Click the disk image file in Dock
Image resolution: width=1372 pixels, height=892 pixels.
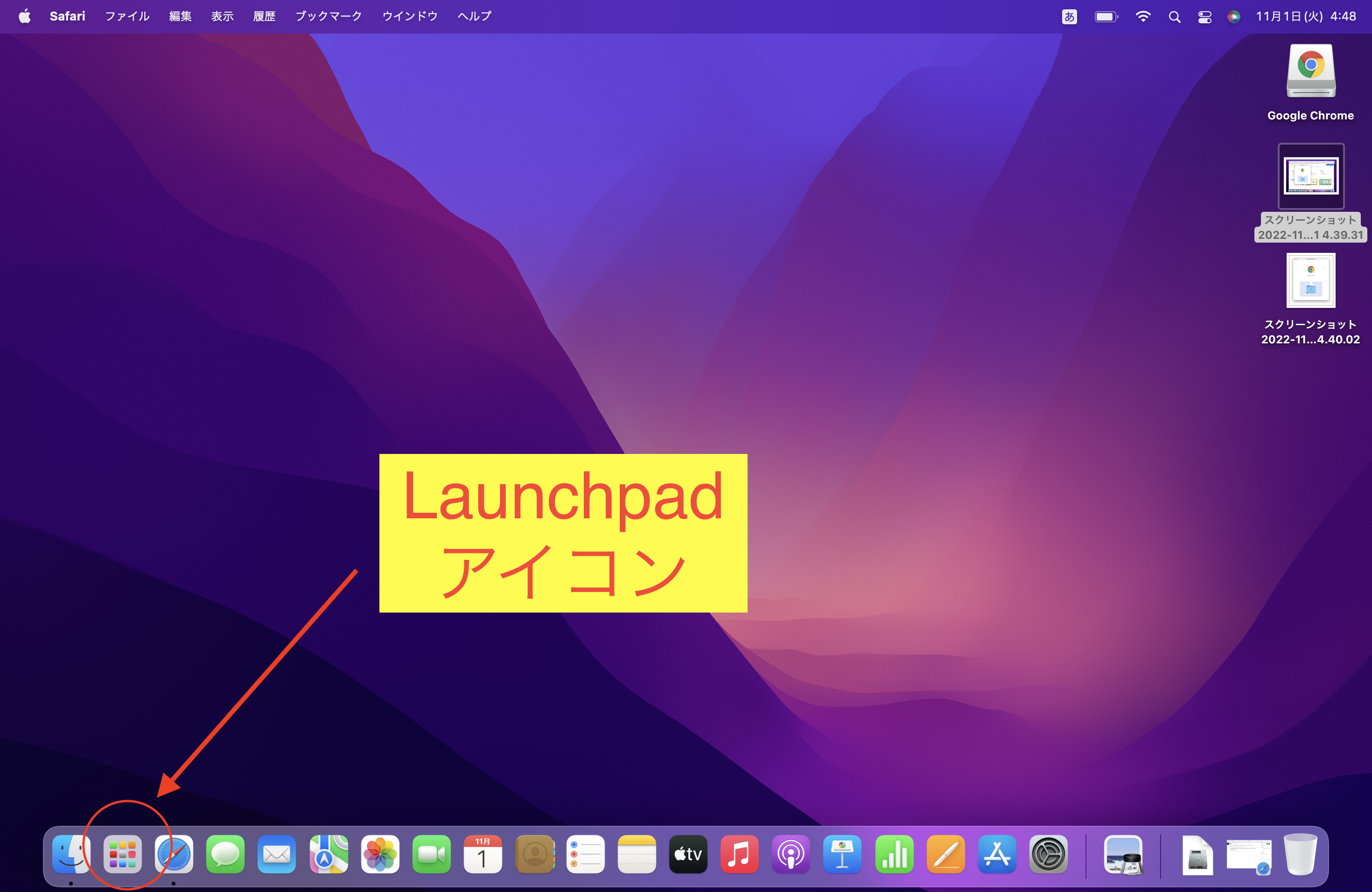point(1197,855)
